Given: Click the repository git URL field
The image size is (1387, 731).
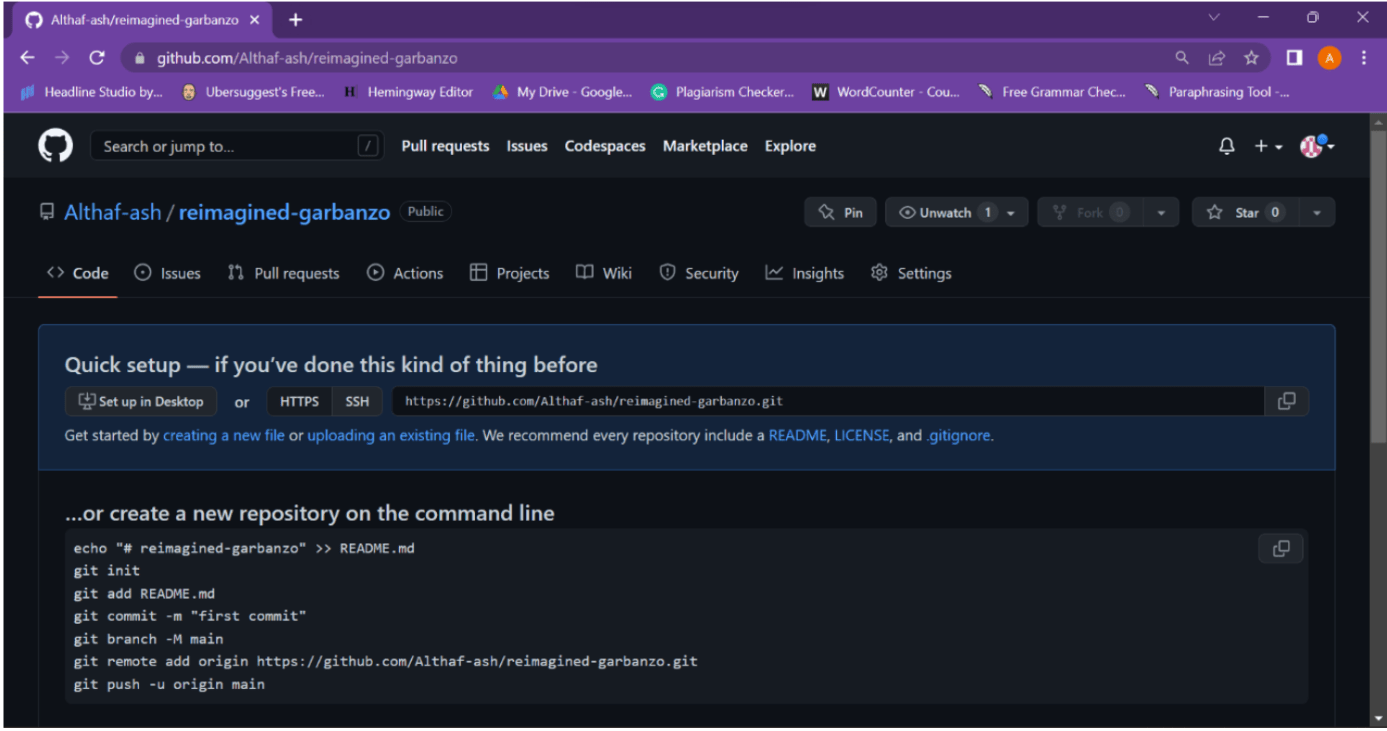Looking at the screenshot, I should pos(828,401).
